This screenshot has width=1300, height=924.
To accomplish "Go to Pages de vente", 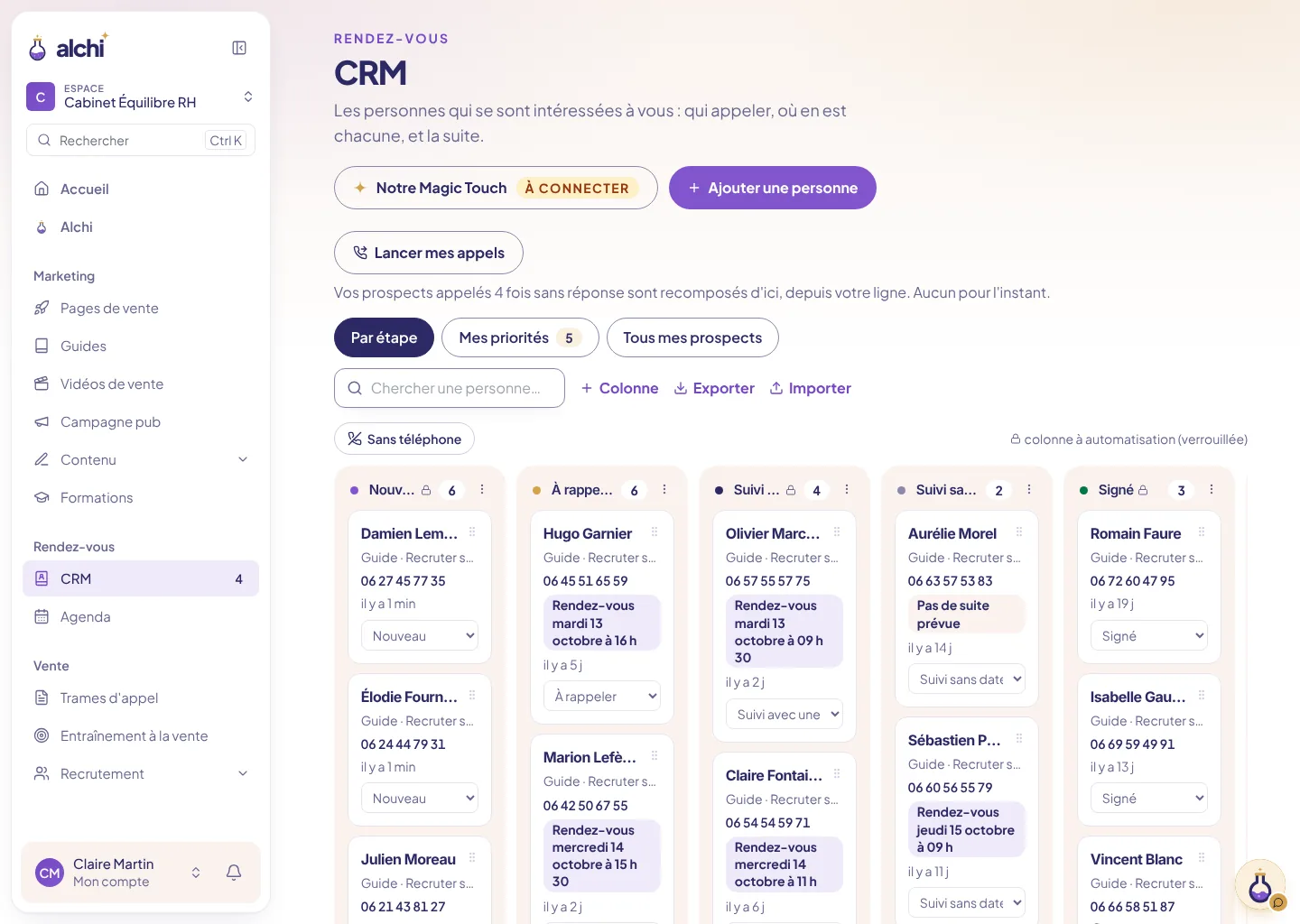I will [141, 309].
